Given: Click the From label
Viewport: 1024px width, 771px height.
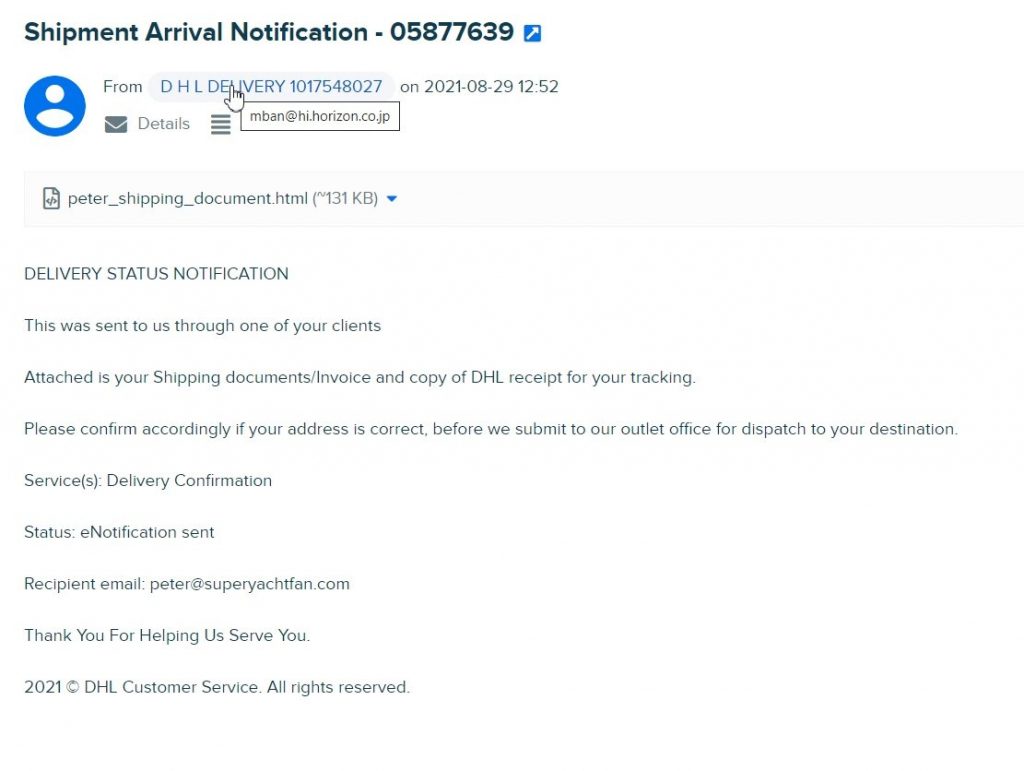Looking at the screenshot, I should coord(123,87).
